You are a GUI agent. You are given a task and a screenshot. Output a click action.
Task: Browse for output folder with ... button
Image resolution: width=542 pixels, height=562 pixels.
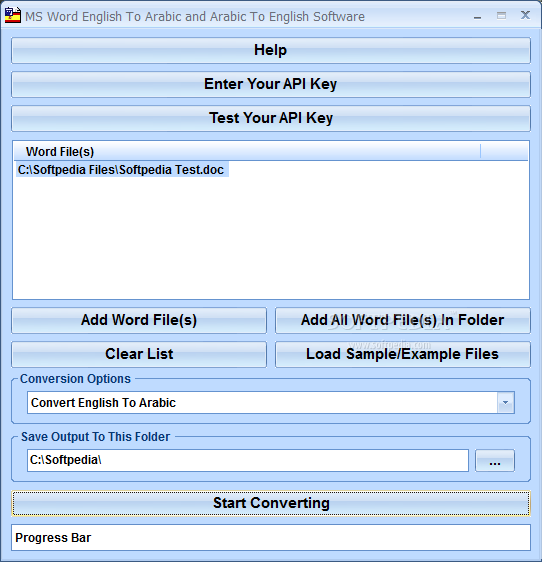coord(495,461)
